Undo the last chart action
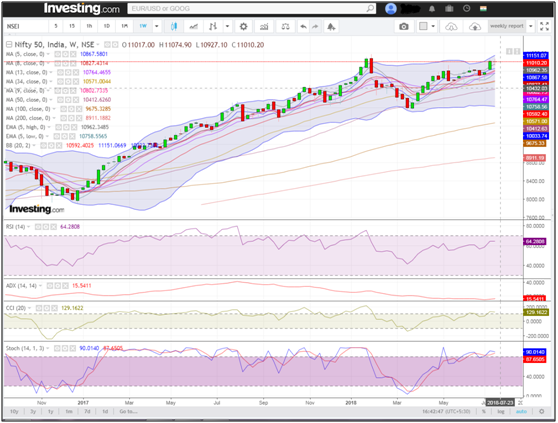This screenshot has height=423, width=558. 303,26
